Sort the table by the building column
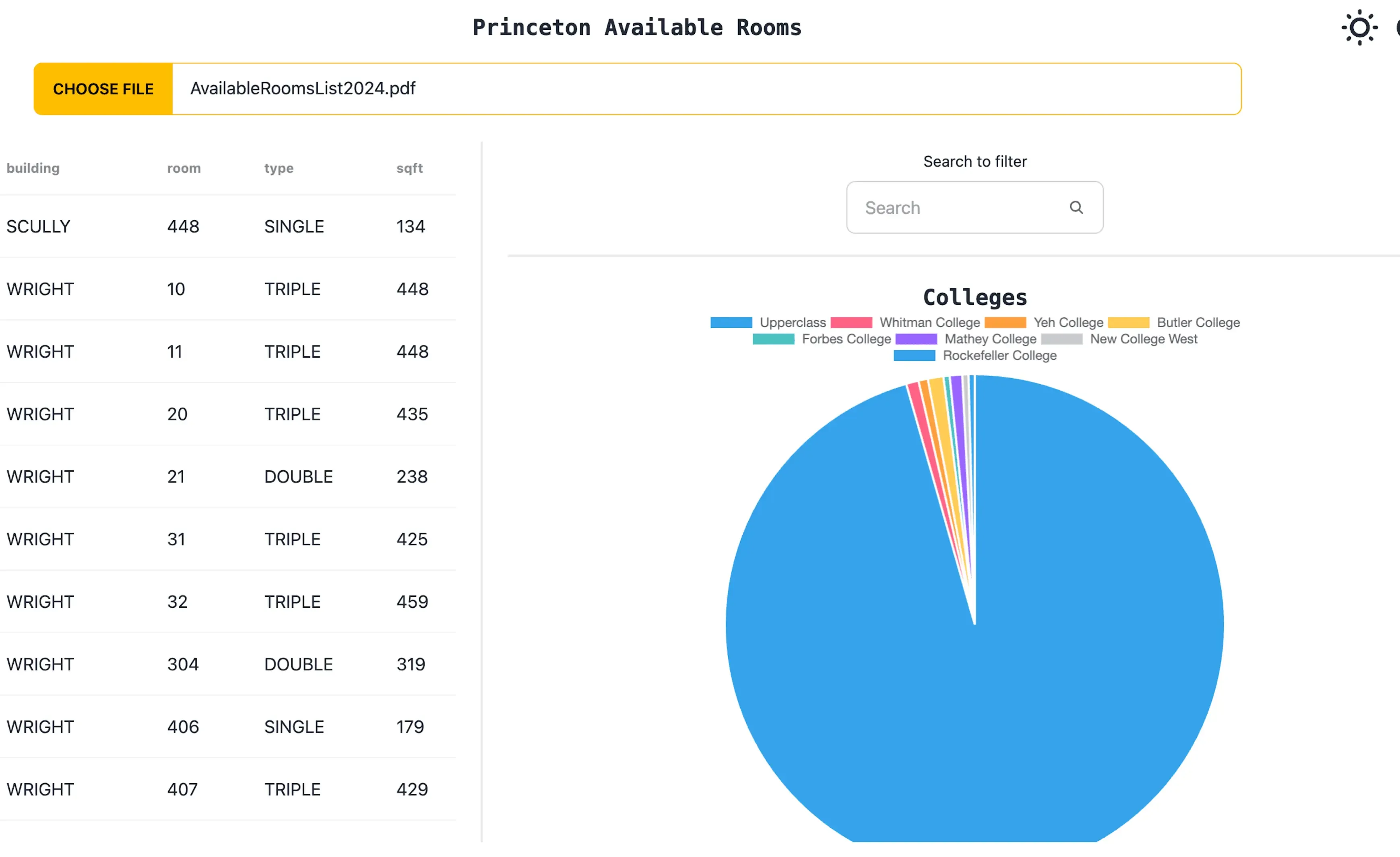This screenshot has height=857, width=1400. [x=33, y=168]
